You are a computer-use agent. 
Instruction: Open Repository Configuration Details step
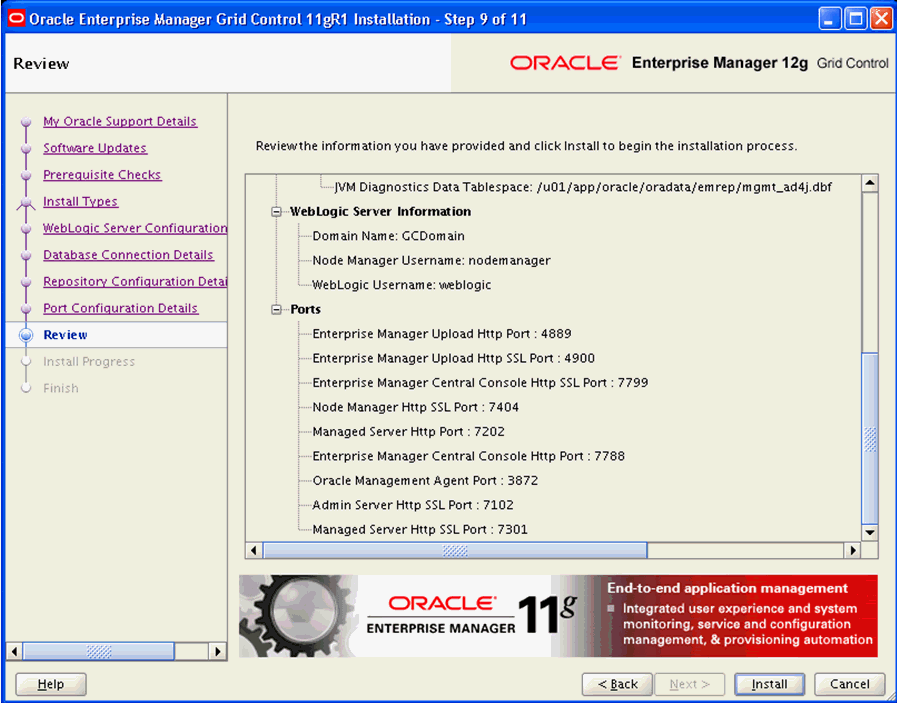point(135,281)
